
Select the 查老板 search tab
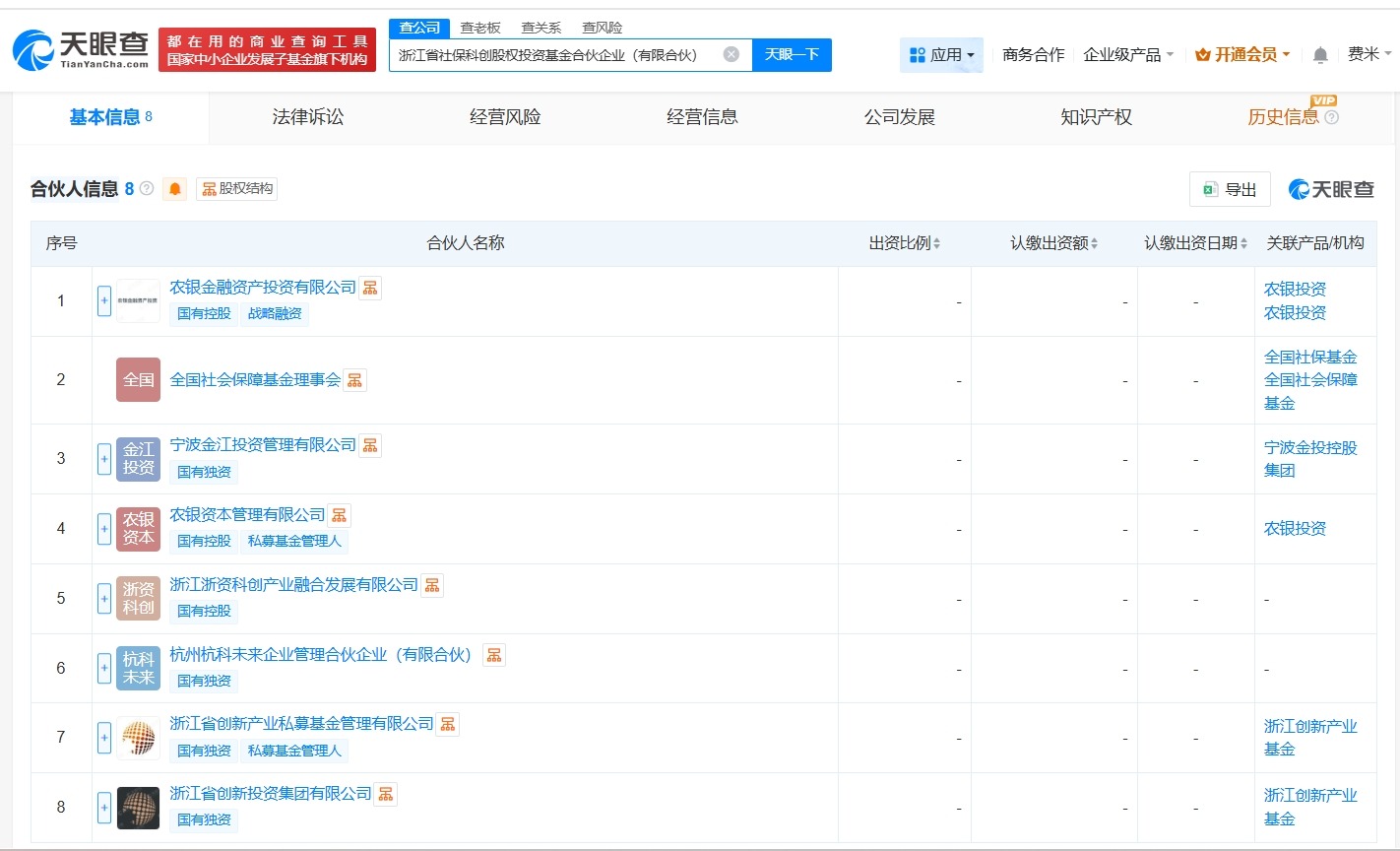[x=479, y=28]
